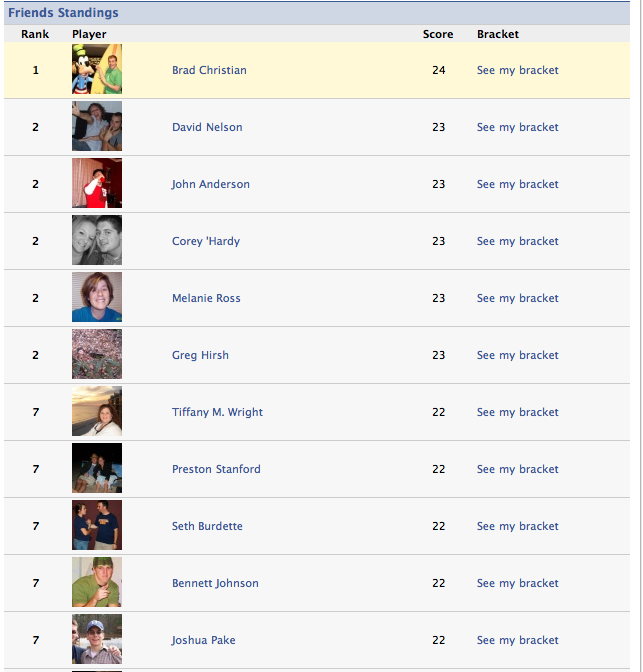Select Corey 'Hardy's black-and-white photo
Screen dimensions: 643x672
coord(97,241)
